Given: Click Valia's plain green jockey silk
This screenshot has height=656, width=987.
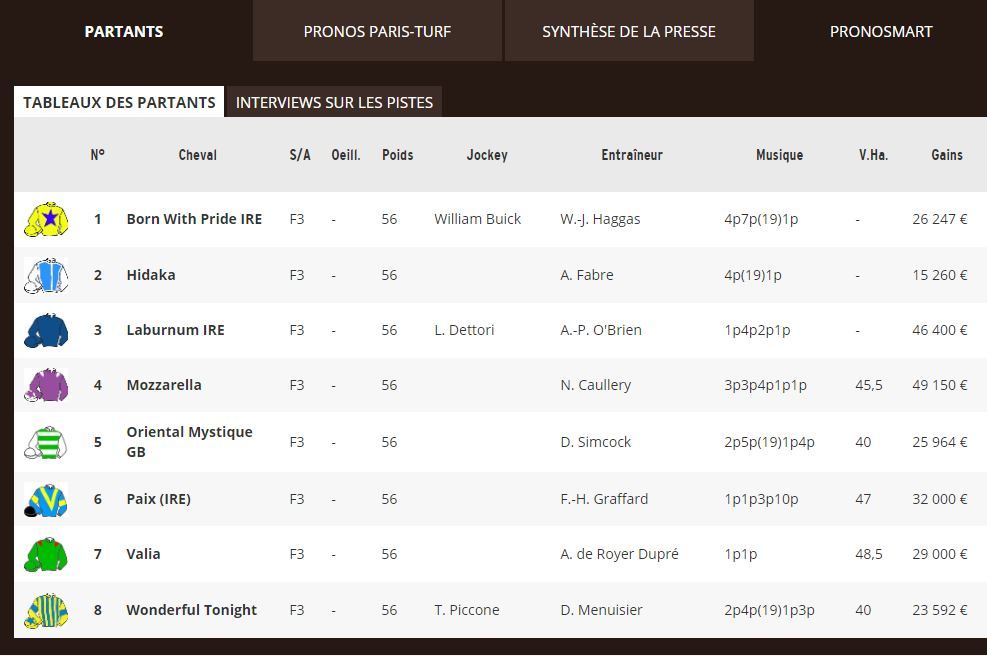Looking at the screenshot, I should (46, 554).
